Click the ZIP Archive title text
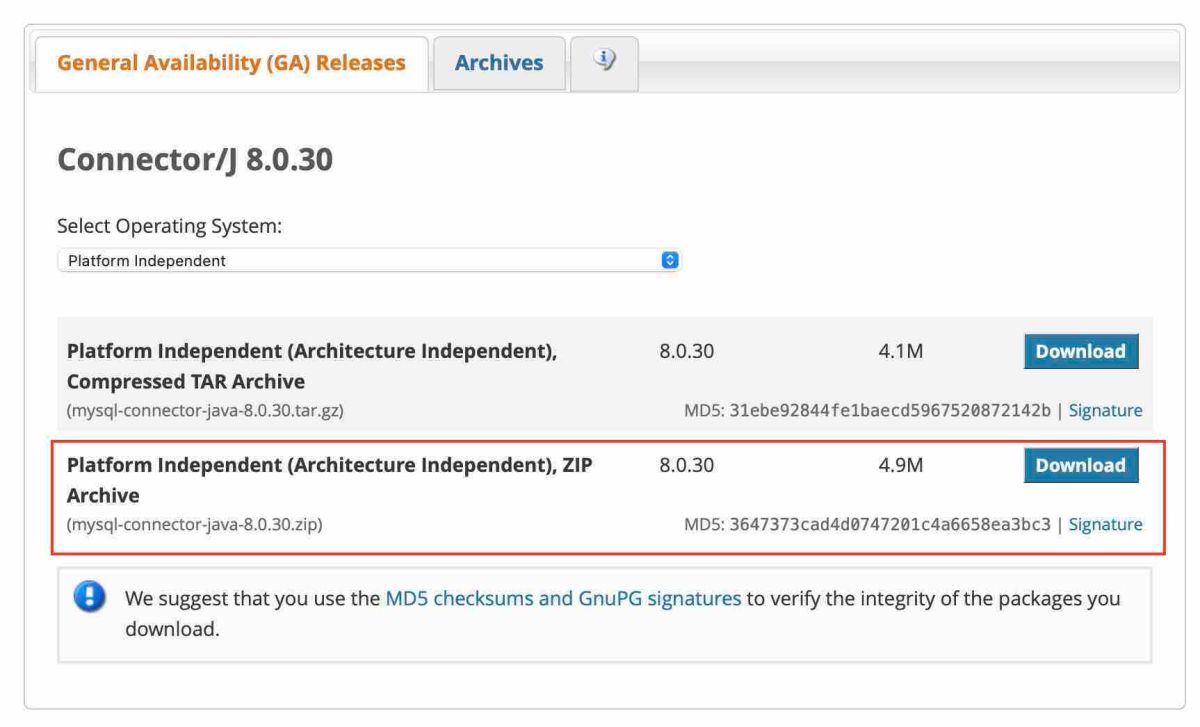The image size is (1200, 727). pos(329,480)
